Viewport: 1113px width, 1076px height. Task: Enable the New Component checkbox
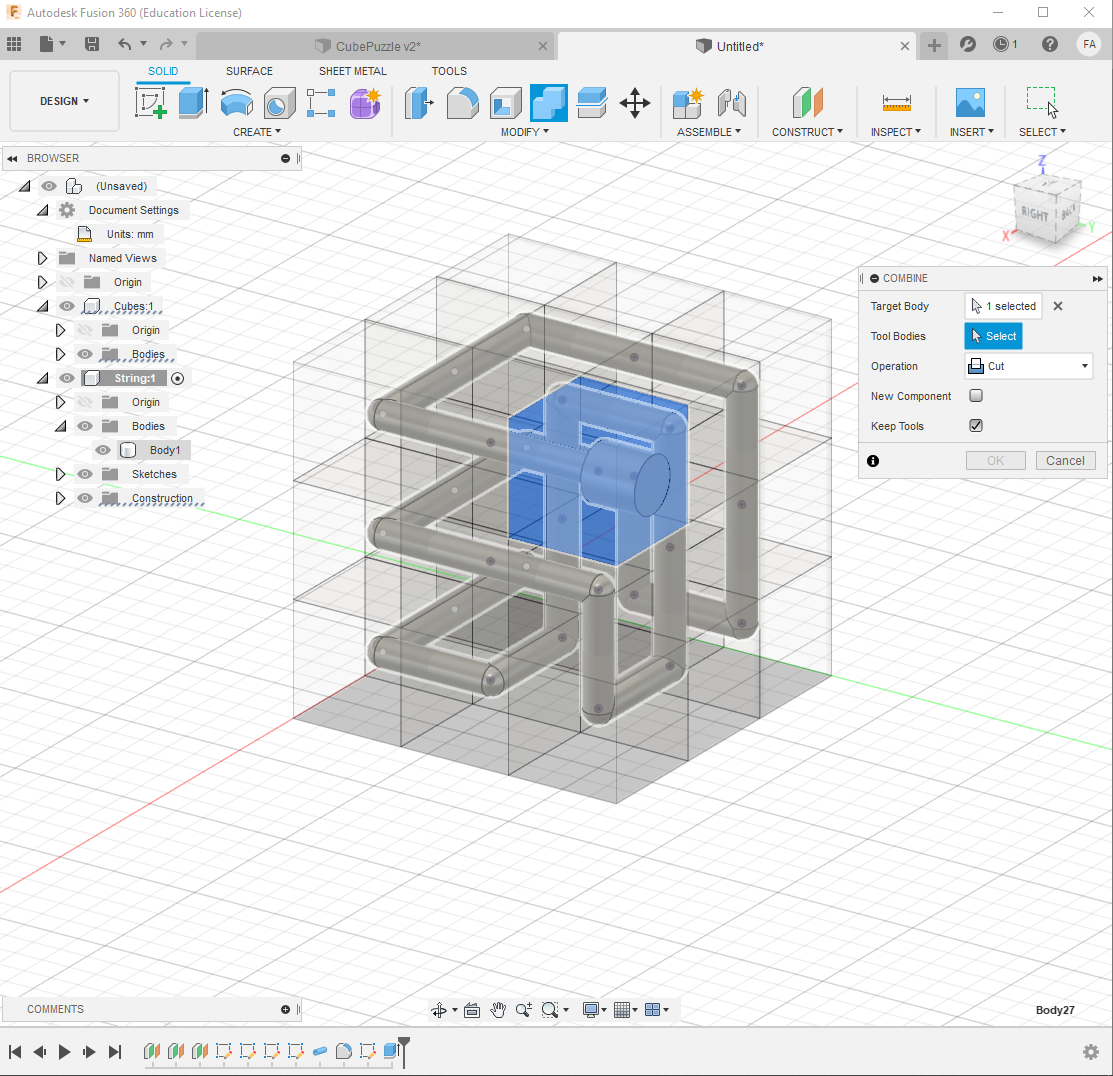pyautogui.click(x=976, y=395)
